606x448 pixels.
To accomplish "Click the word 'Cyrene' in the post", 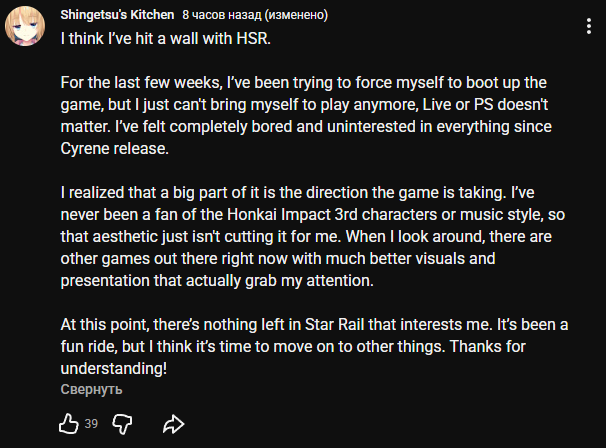I will pos(88,149).
